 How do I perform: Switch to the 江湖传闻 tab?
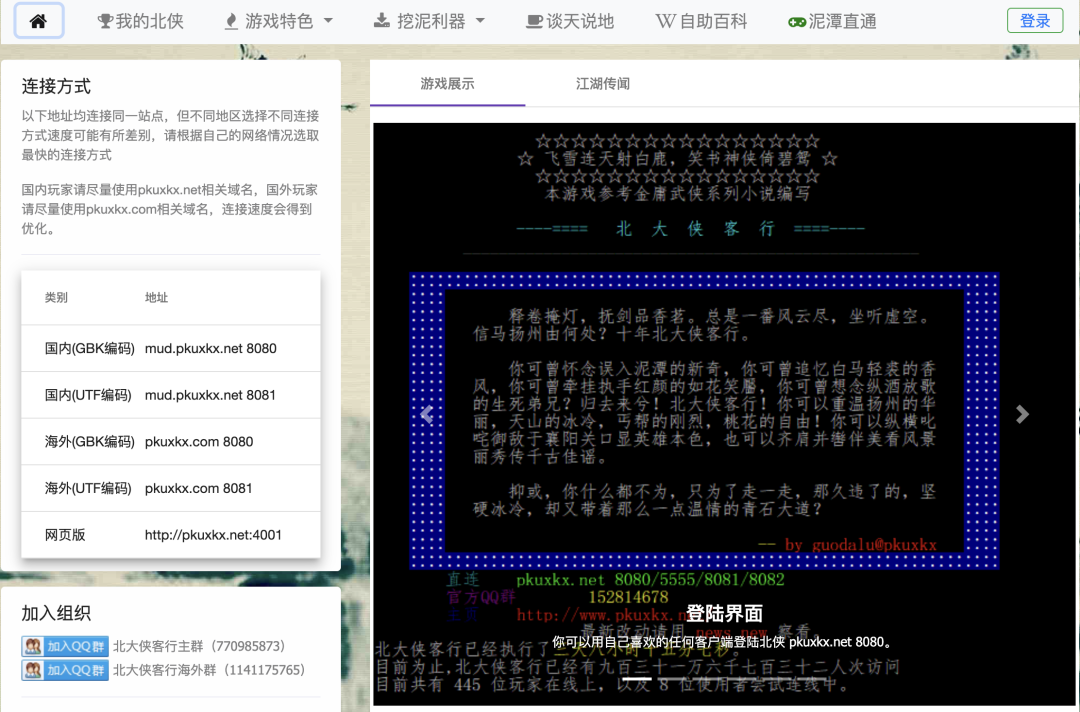point(603,84)
